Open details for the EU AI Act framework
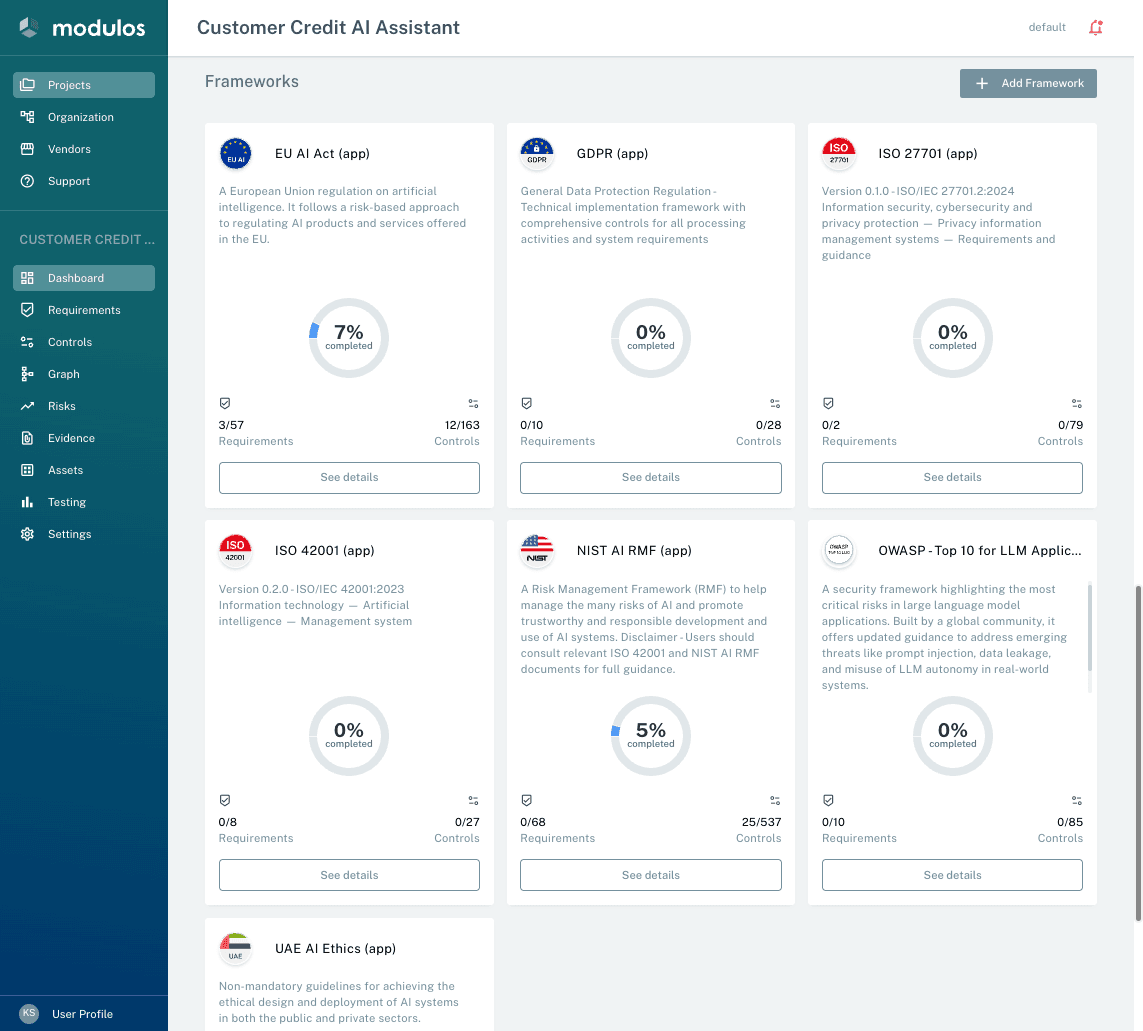The image size is (1143, 1031). pyautogui.click(x=348, y=478)
